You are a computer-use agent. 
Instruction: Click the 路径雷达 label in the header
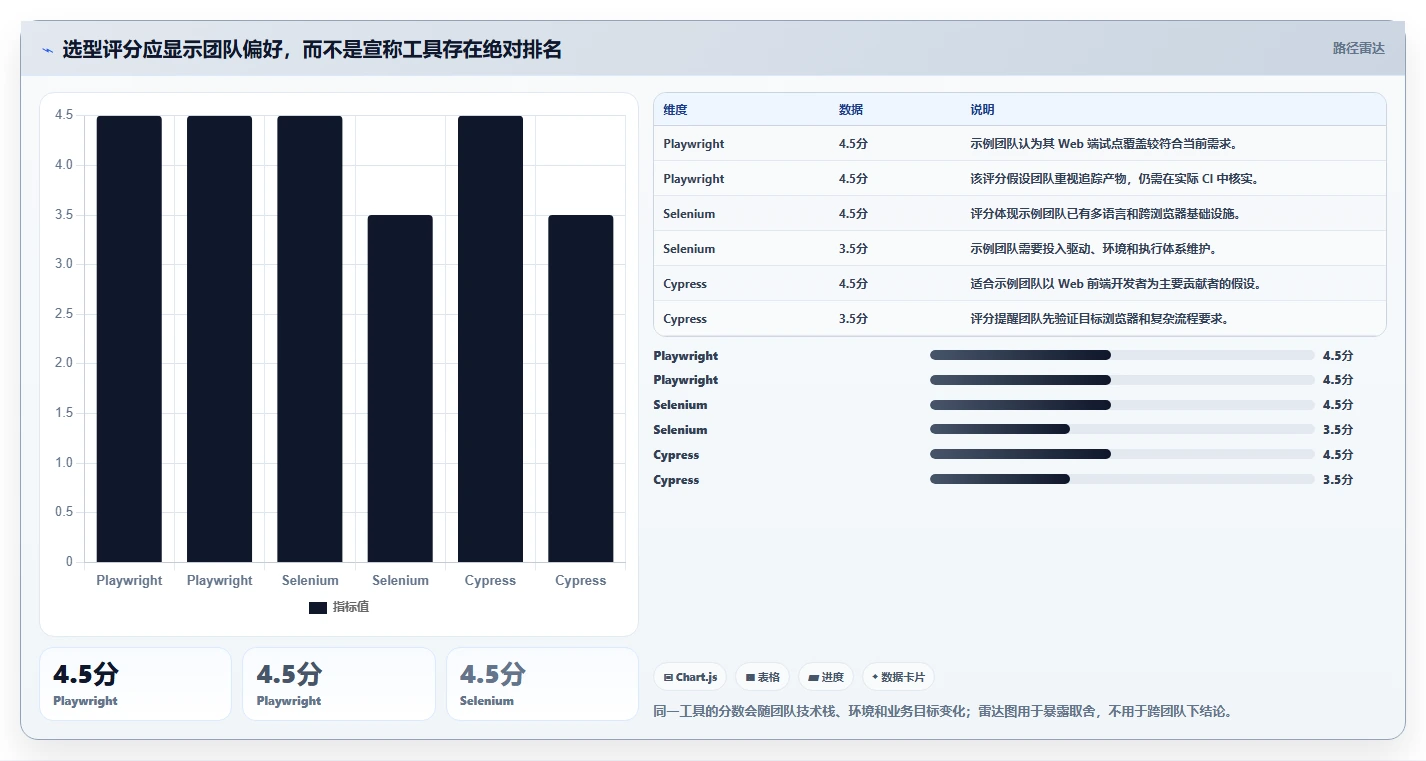click(x=1359, y=48)
